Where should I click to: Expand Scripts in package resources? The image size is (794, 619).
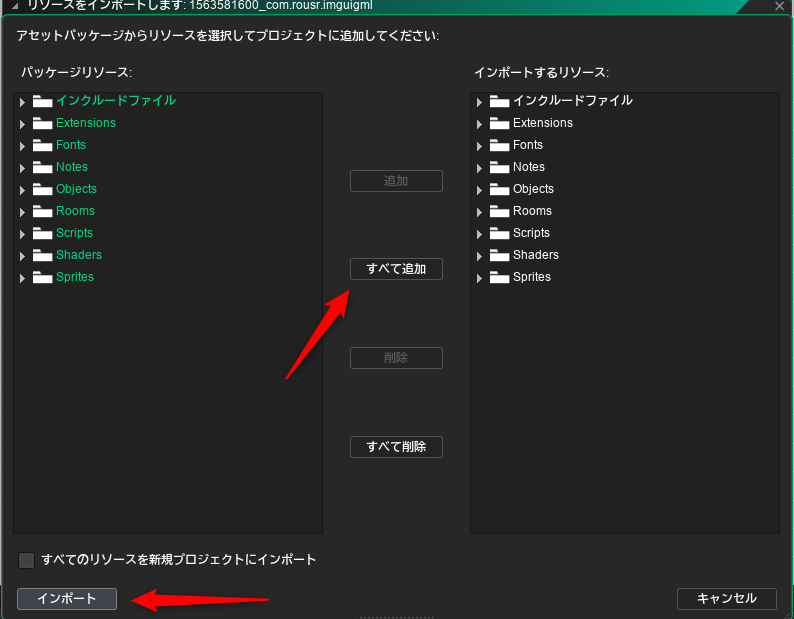[22, 234]
